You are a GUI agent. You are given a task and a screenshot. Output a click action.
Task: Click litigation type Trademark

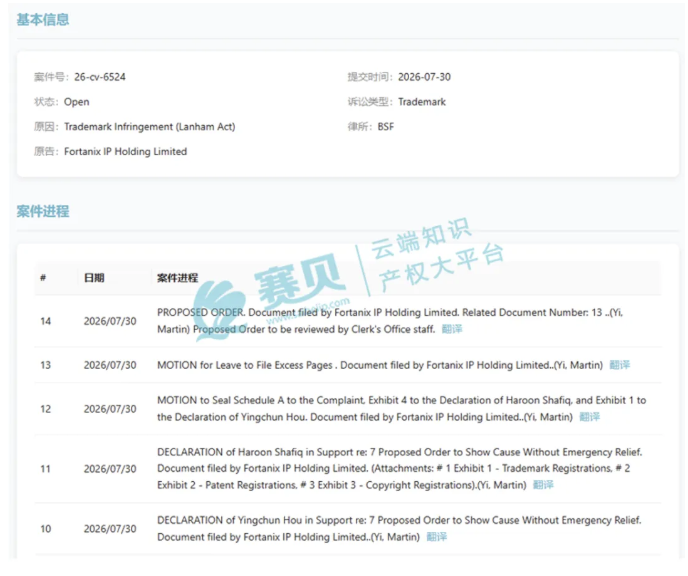[422, 102]
